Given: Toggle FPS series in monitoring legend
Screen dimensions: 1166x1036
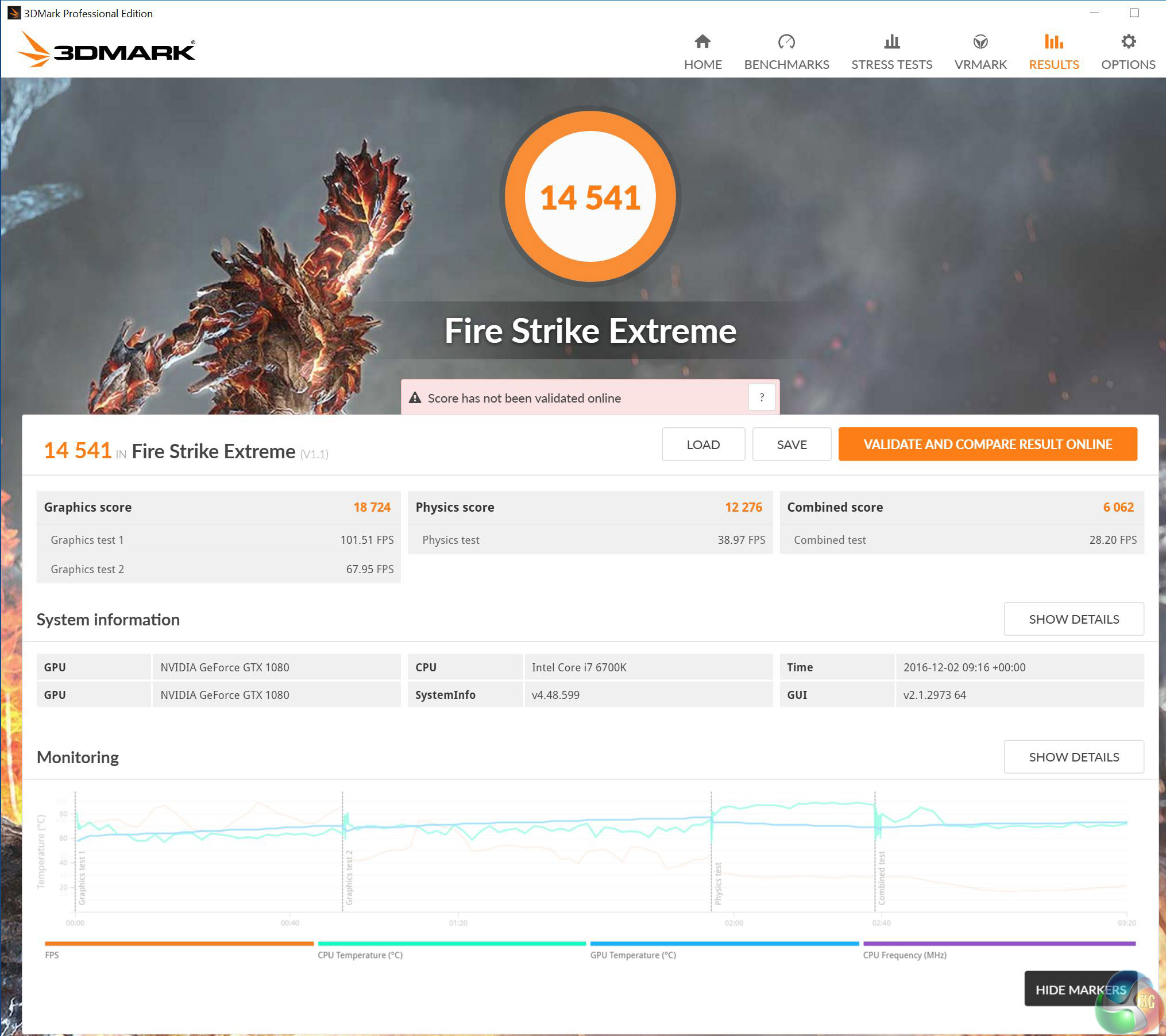Looking at the screenshot, I should pos(52,954).
